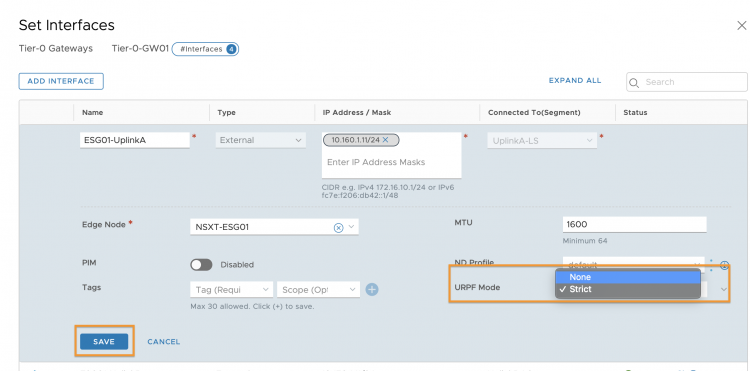Select Strict in URPF Mode list

628,289
